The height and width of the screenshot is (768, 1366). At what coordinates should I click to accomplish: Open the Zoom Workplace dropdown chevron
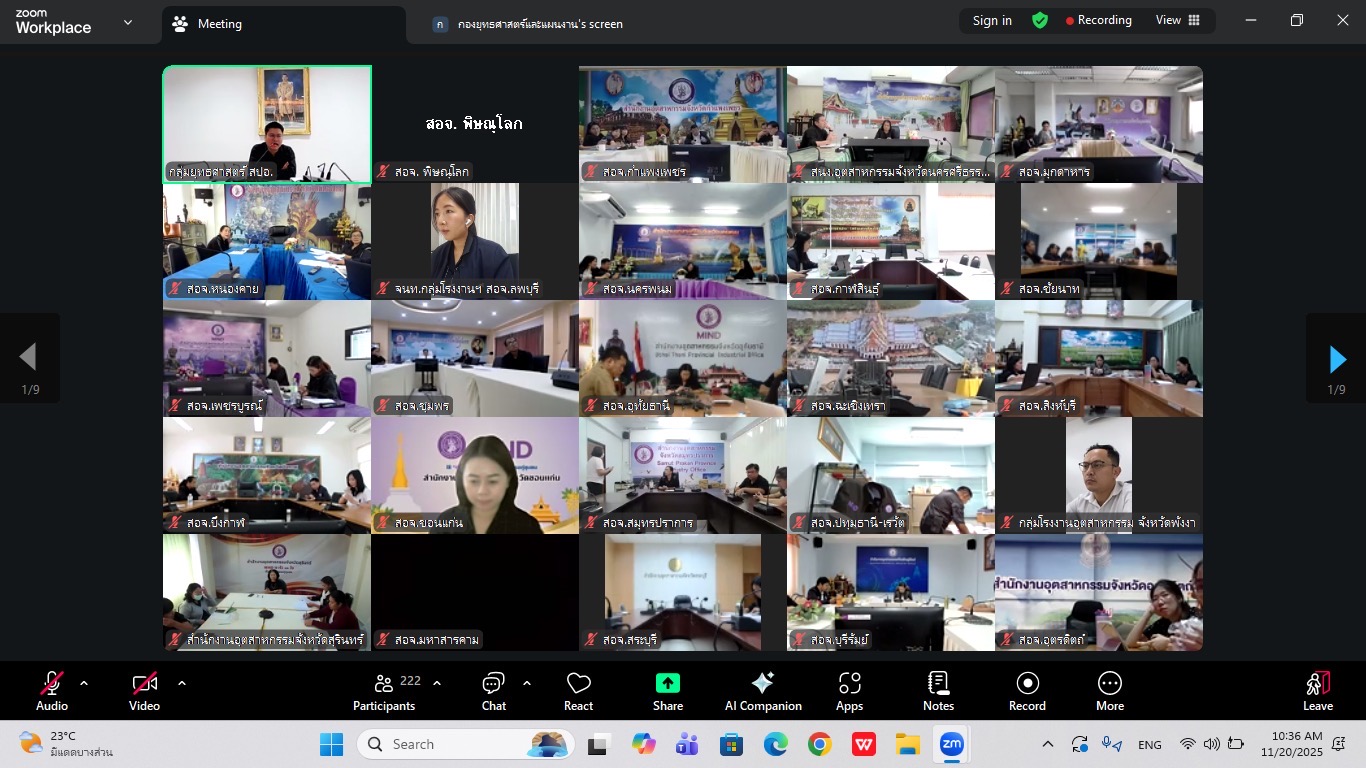coord(128,22)
